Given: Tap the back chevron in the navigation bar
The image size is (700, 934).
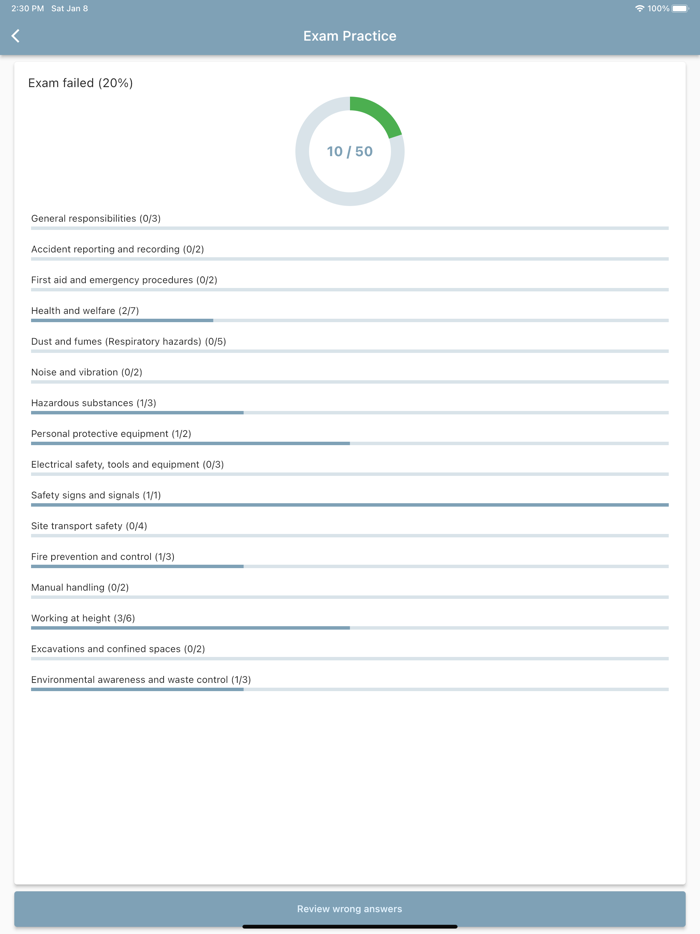Looking at the screenshot, I should 15,35.
